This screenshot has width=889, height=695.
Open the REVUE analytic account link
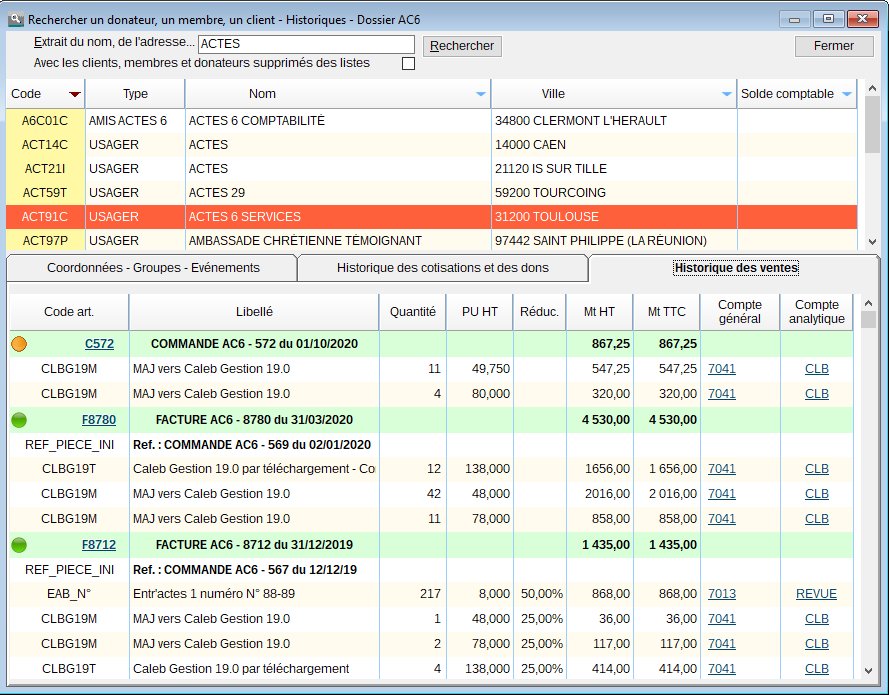pyautogui.click(x=816, y=594)
